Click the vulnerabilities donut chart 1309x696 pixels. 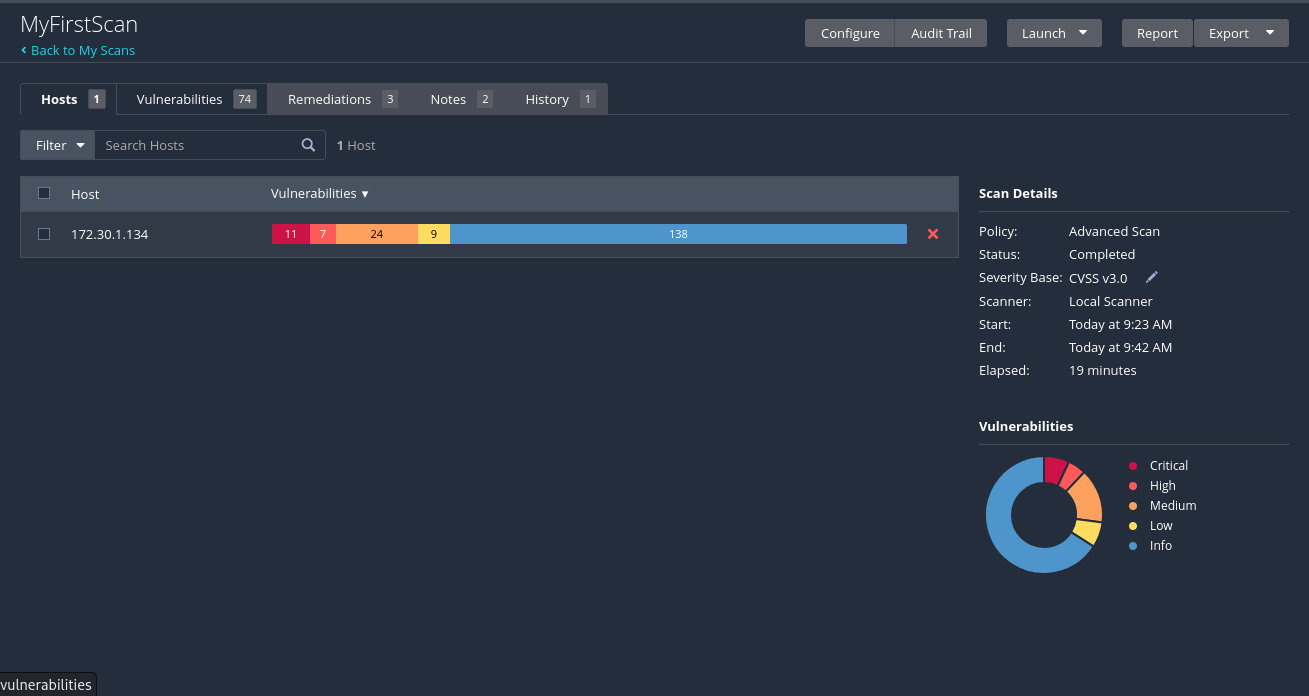pos(1043,515)
